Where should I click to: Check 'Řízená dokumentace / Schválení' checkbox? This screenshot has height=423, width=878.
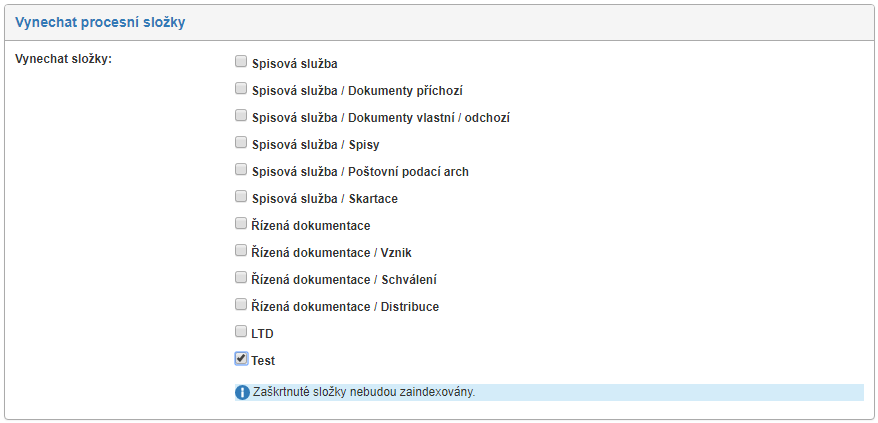[x=241, y=278]
